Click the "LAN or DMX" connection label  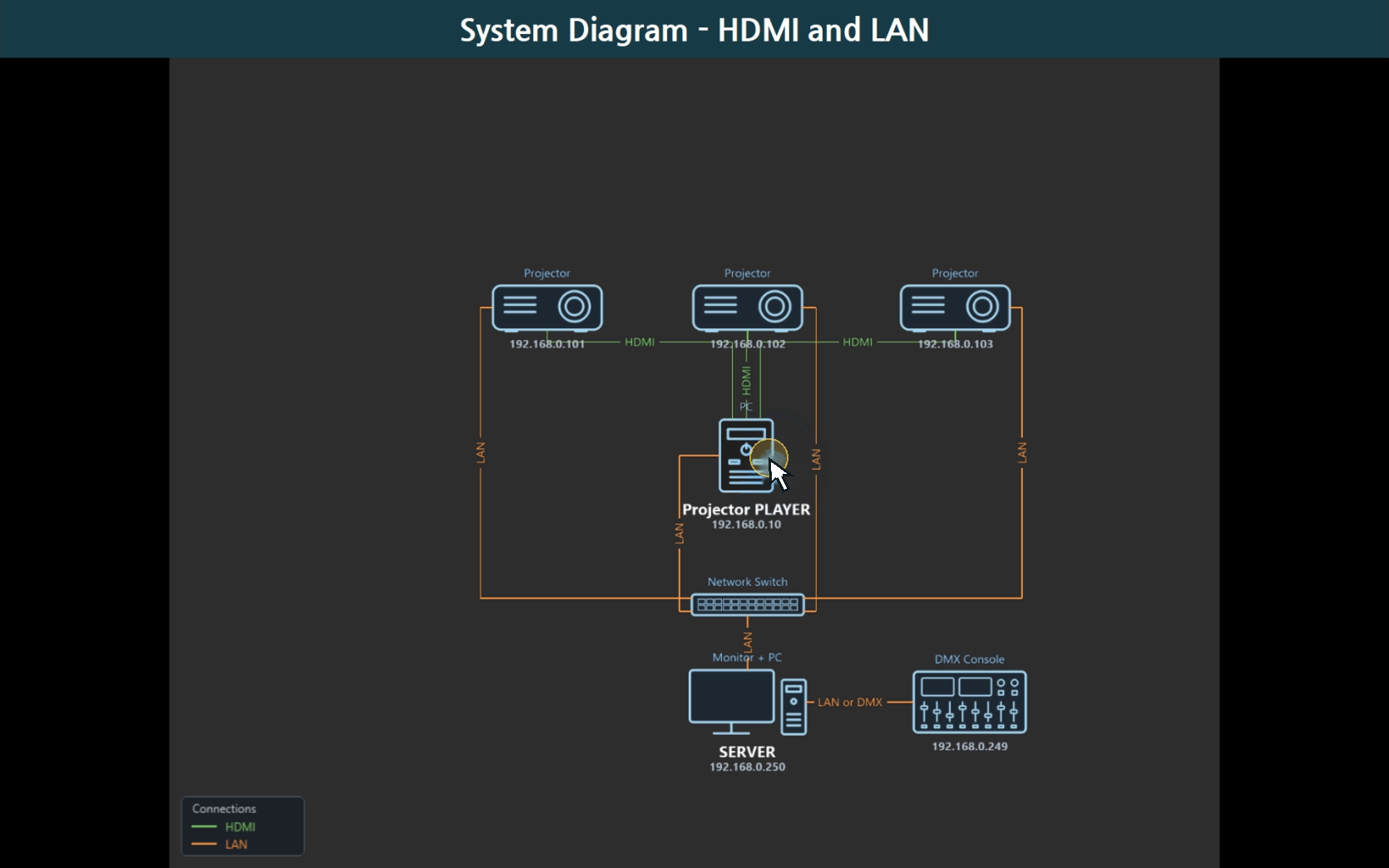850,703
